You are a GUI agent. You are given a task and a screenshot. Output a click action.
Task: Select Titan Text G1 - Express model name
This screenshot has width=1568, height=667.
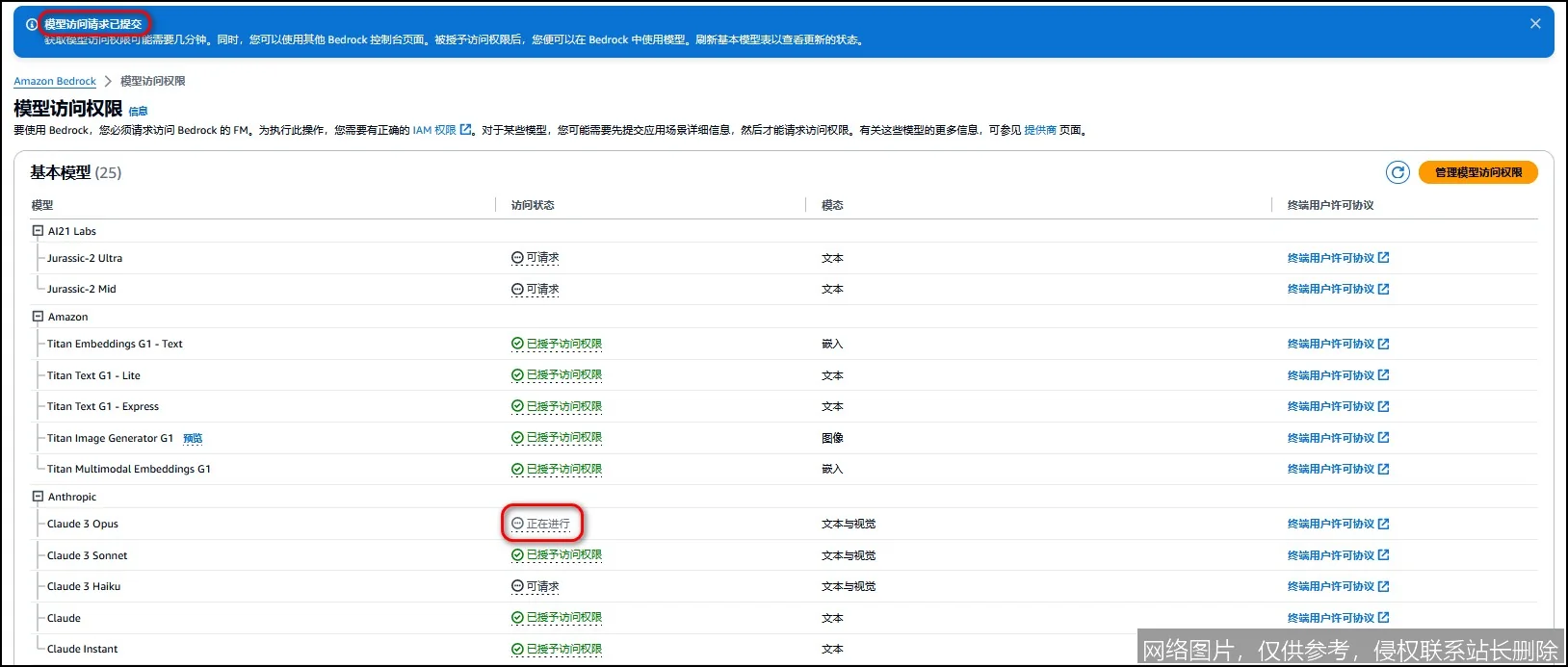[x=103, y=406]
